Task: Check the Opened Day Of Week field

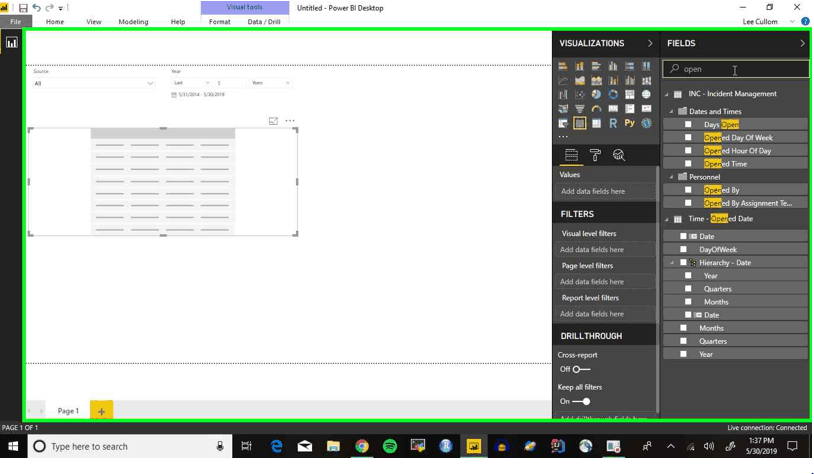Action: click(688, 138)
